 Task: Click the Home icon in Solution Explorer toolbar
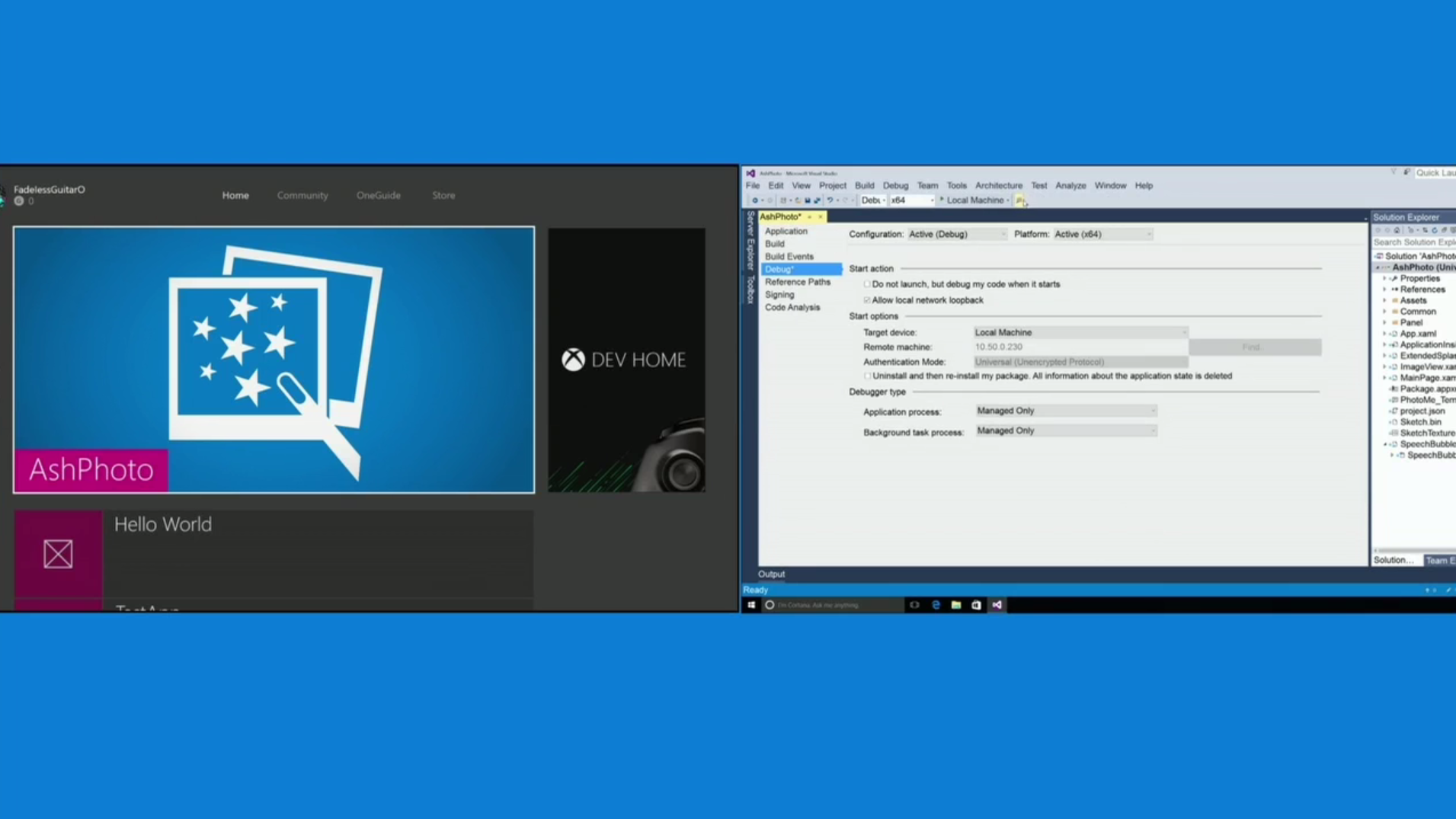coord(1397,230)
